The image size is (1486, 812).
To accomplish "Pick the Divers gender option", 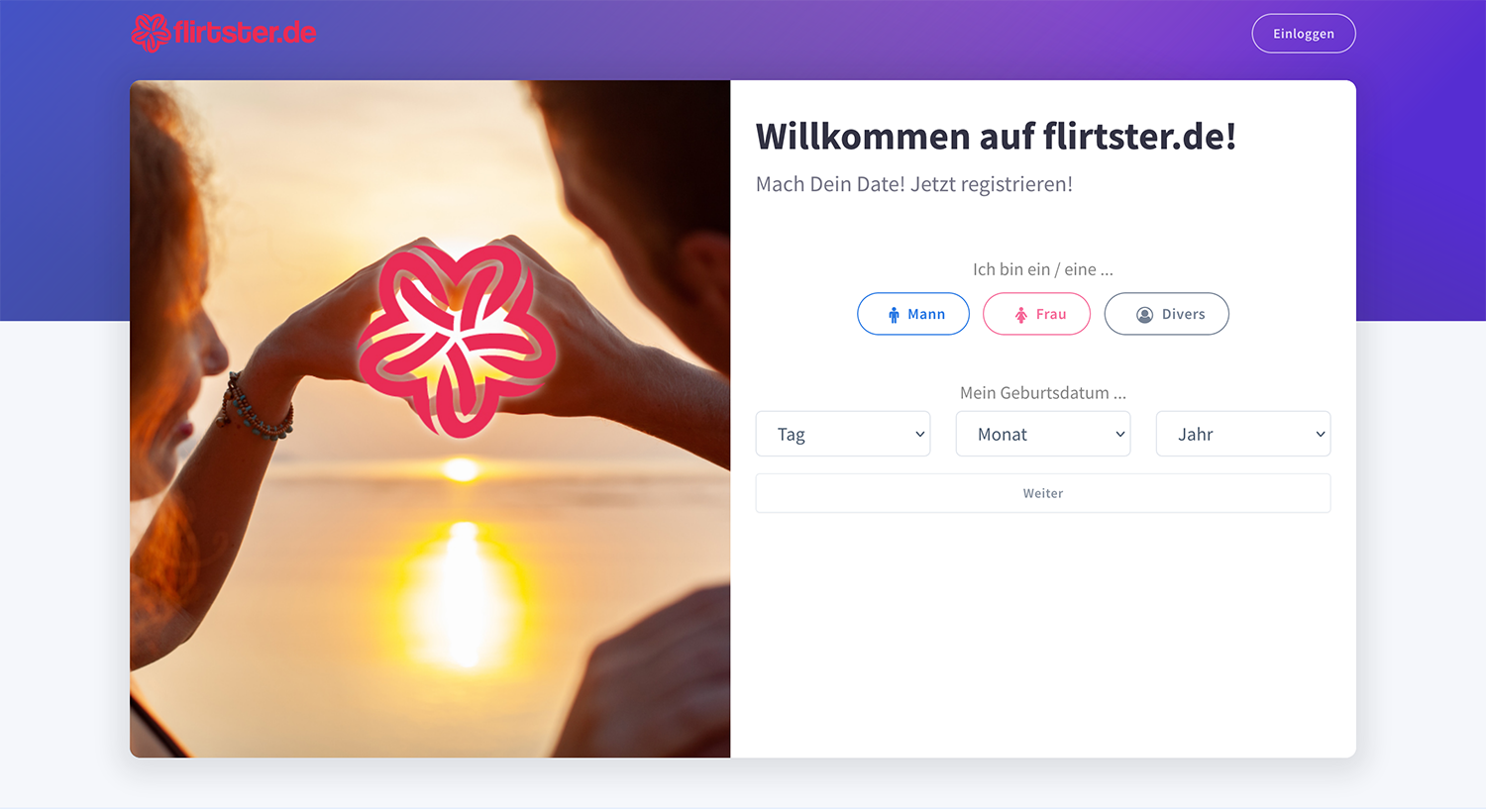I will coord(1167,314).
